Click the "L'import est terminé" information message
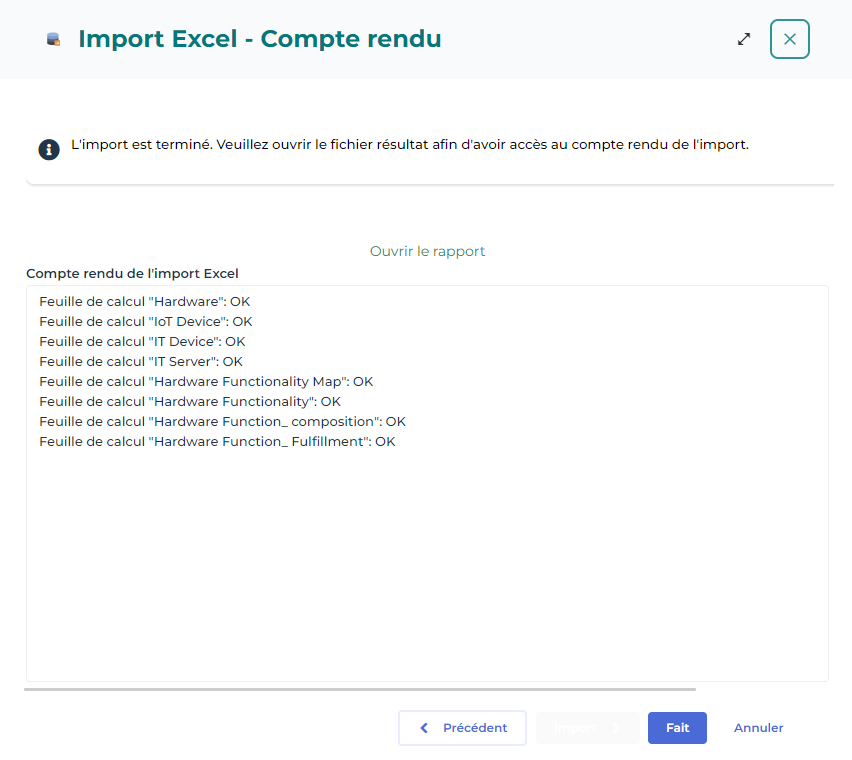This screenshot has height=760, width=852. tap(410, 144)
